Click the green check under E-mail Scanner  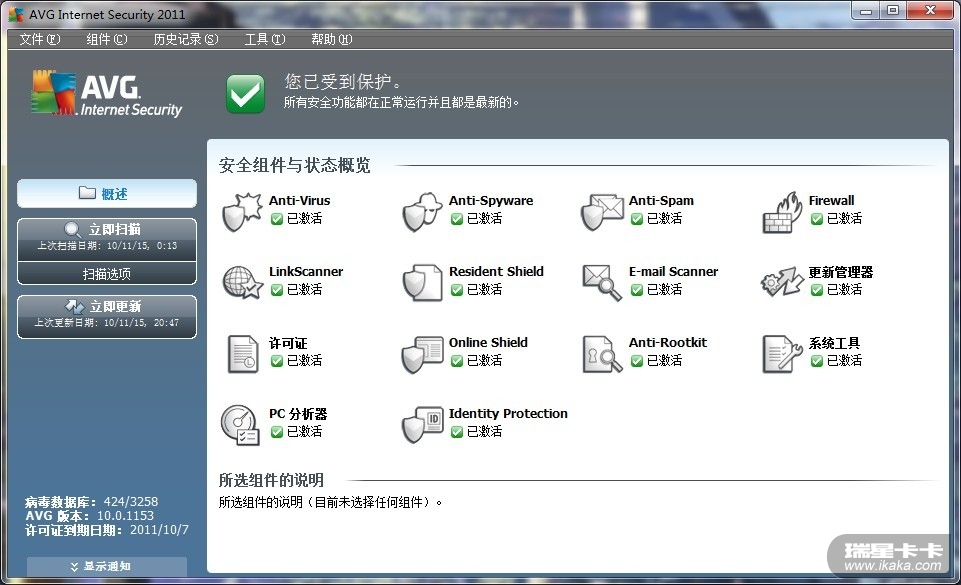click(x=637, y=290)
